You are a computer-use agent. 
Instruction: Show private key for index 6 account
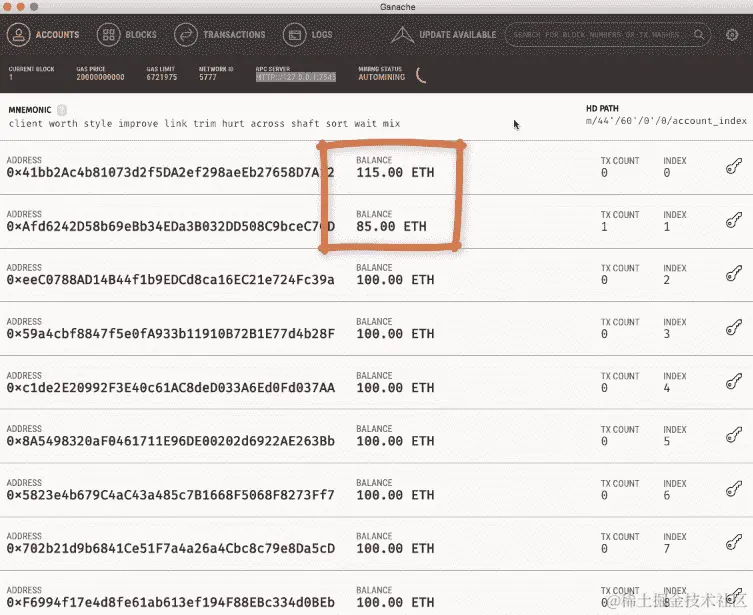[x=734, y=489]
